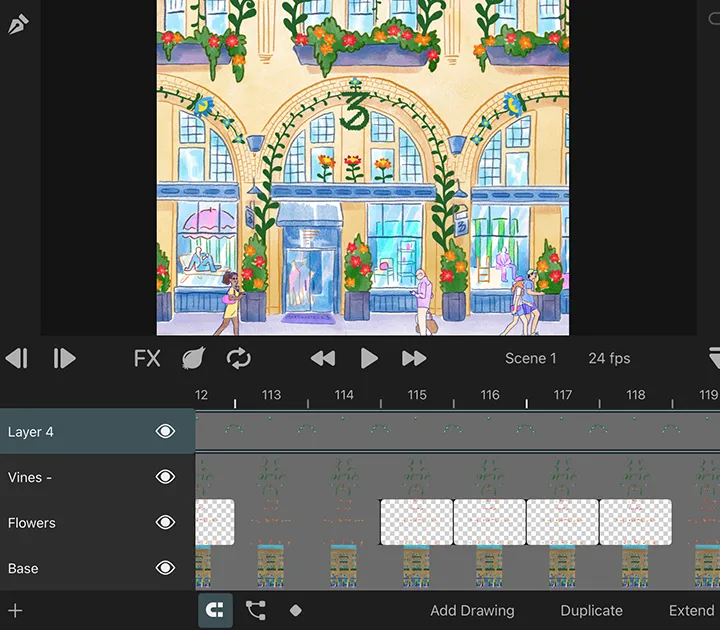Open the FX effects panel

147,358
